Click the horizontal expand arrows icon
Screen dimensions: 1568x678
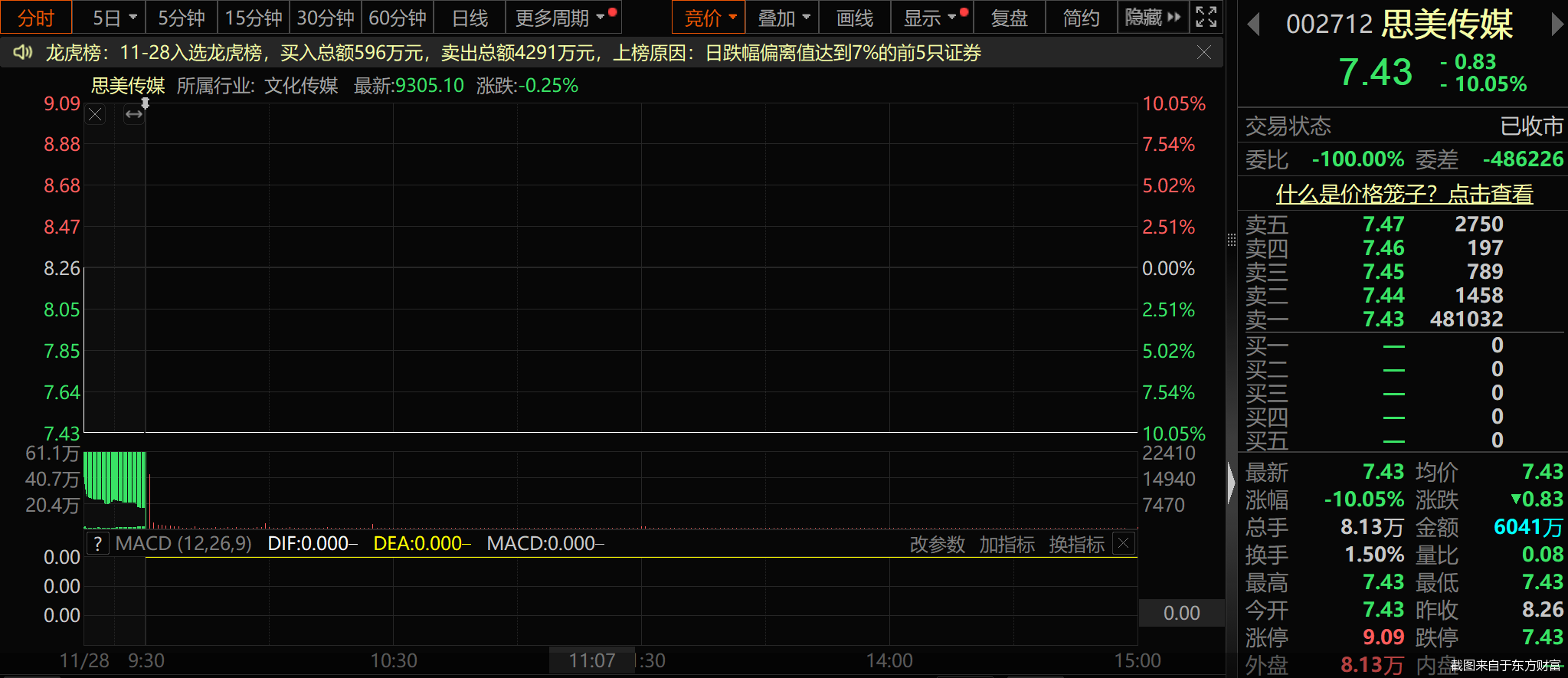click(x=134, y=115)
